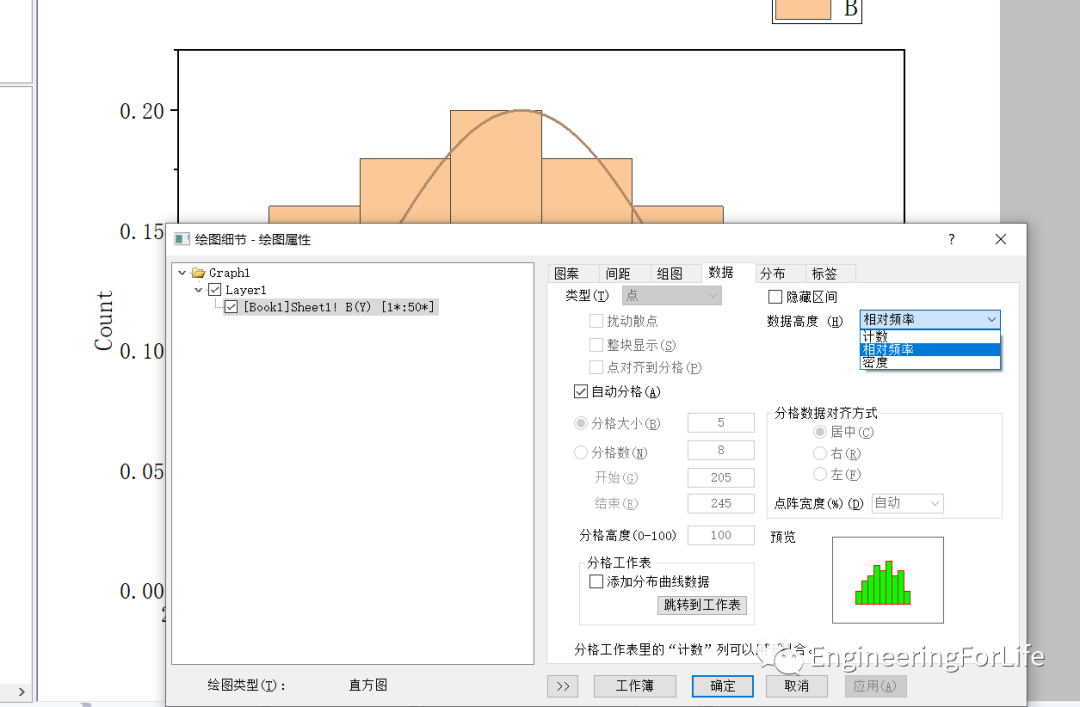Click the 0.20 axis tick label
The image size is (1080, 707).
pos(142,111)
